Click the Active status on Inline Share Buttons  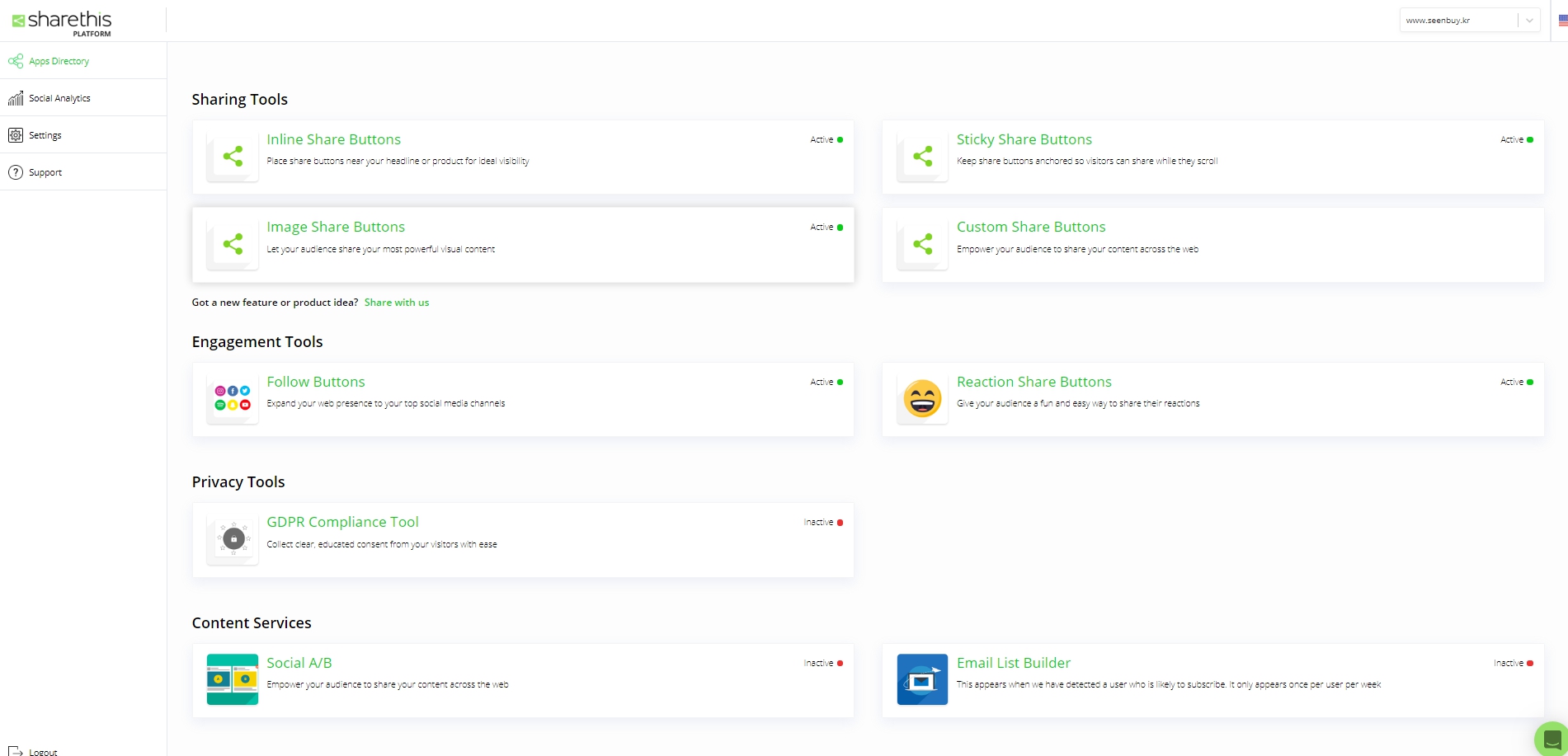[826, 140]
